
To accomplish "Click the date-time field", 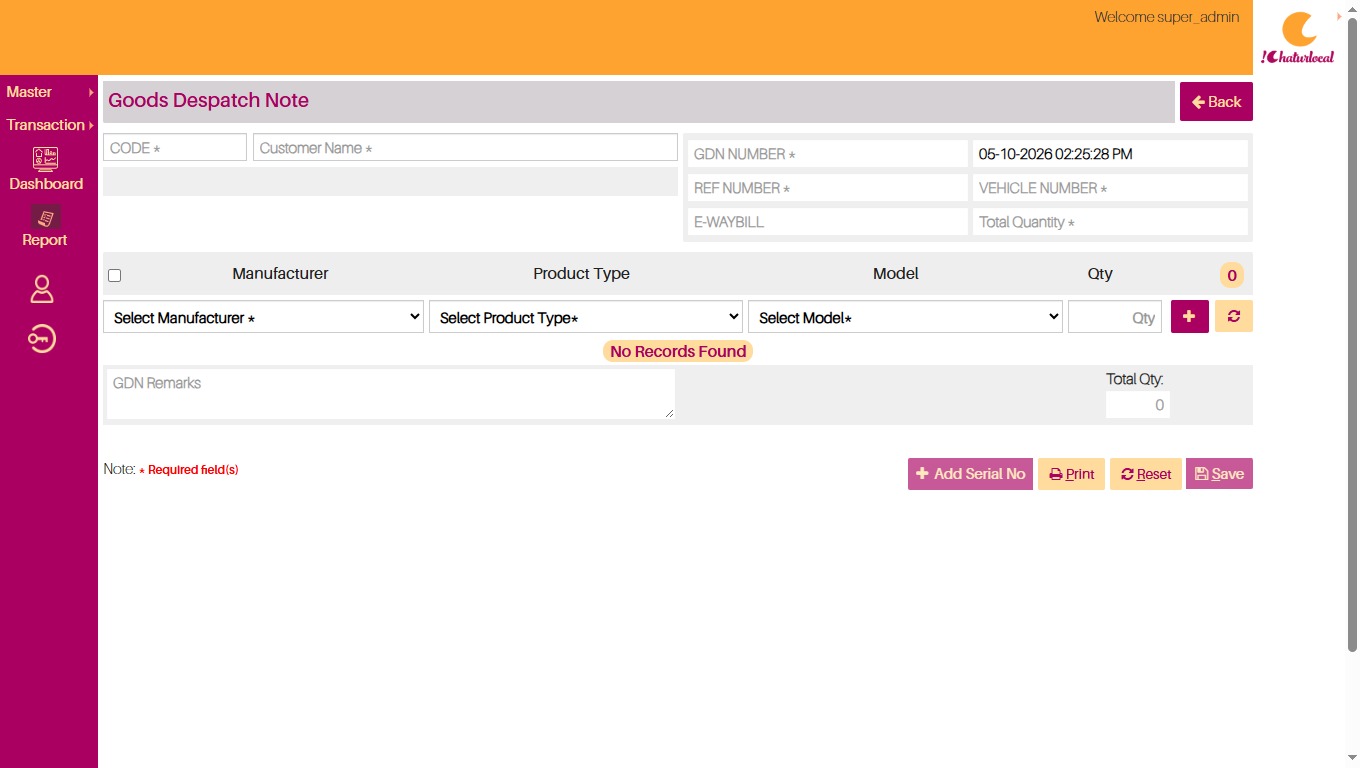I will pyautogui.click(x=1110, y=154).
